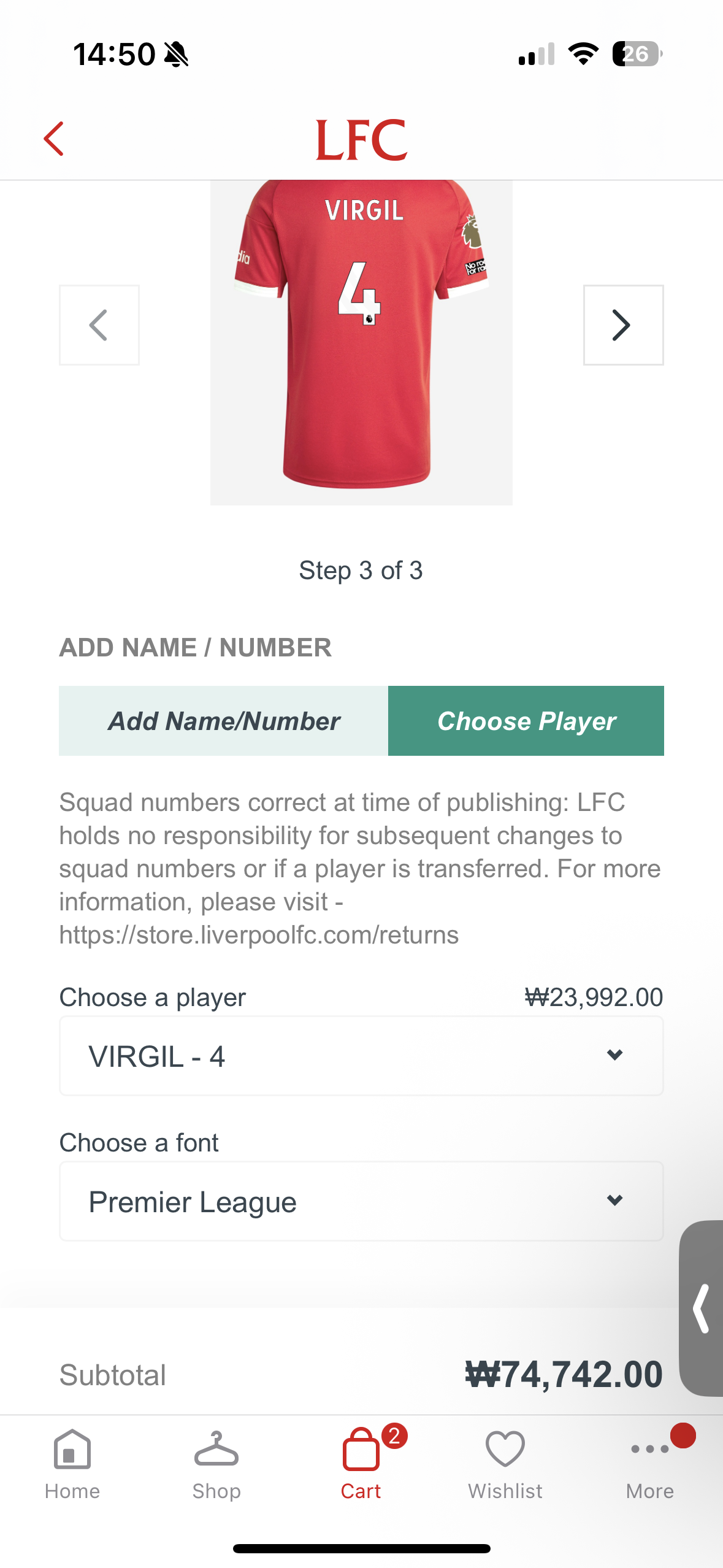Switch to Choose Player option

[x=526, y=721]
